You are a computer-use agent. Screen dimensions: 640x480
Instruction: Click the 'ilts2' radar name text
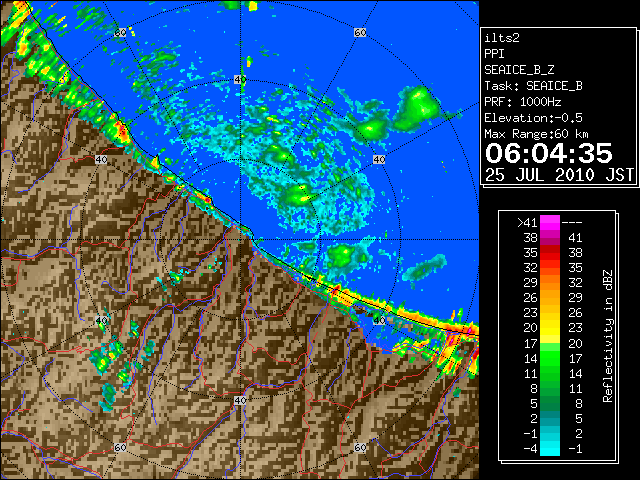(x=502, y=38)
